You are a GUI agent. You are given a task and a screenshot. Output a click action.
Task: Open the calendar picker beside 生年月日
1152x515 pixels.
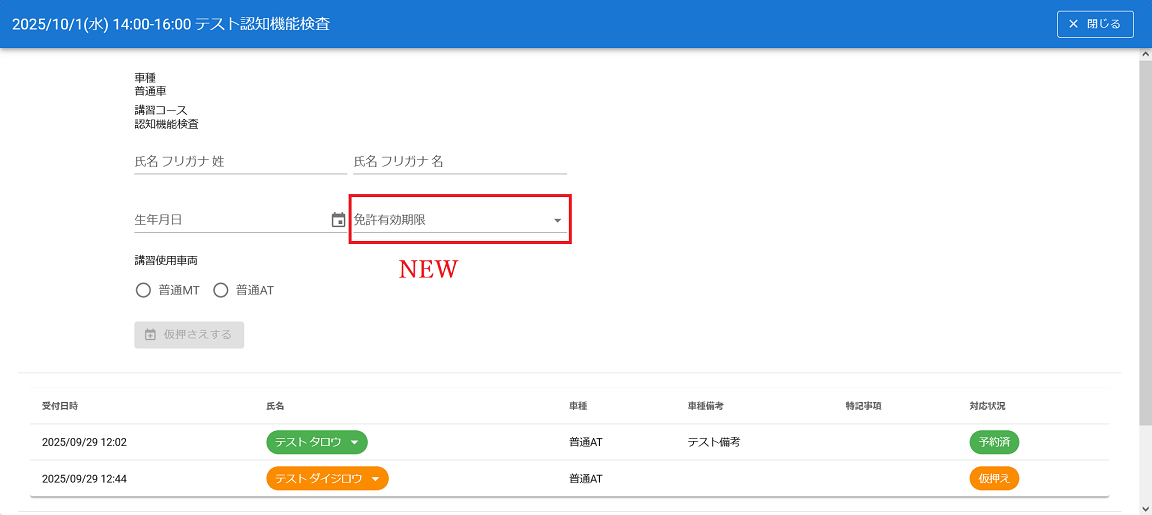[338, 220]
